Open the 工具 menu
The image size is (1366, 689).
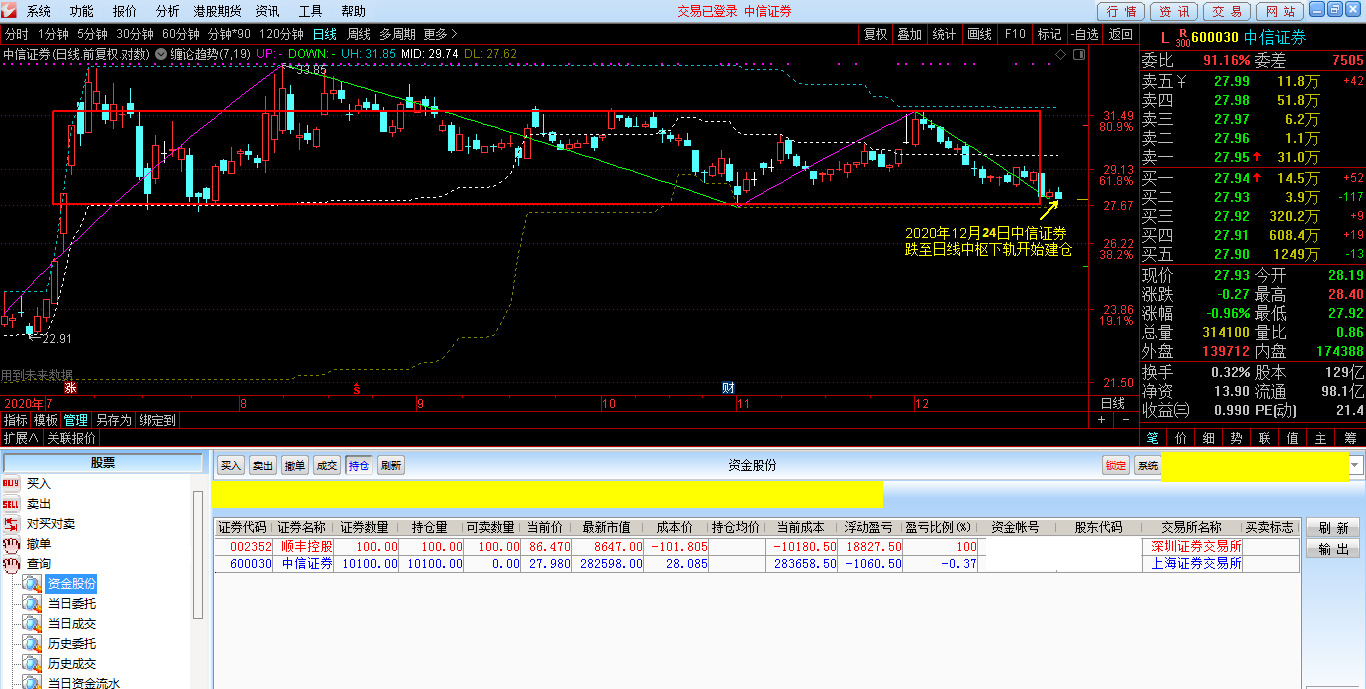[x=311, y=11]
